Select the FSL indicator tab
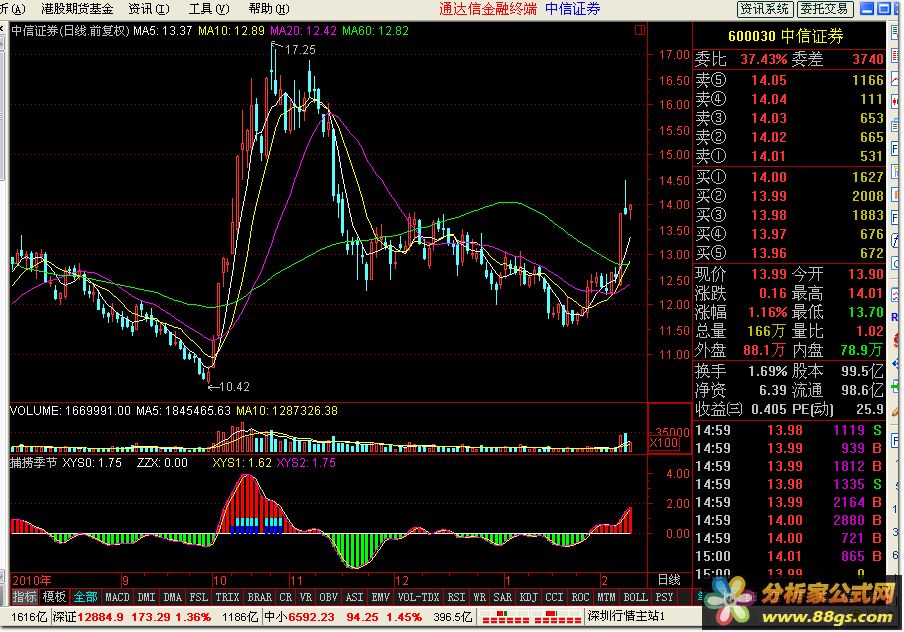904x632 pixels. 198,597
